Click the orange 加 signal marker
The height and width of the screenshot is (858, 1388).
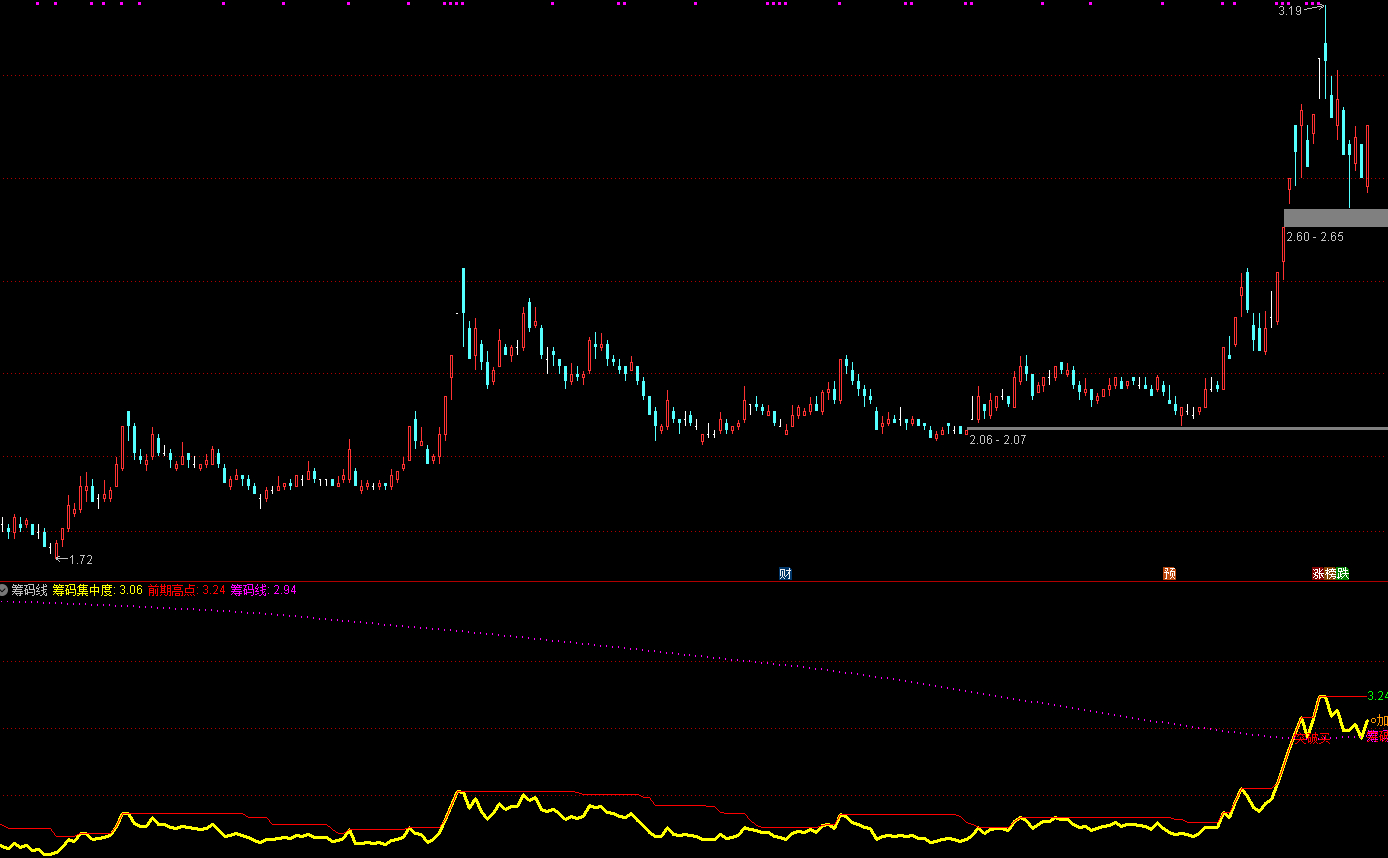1381,721
